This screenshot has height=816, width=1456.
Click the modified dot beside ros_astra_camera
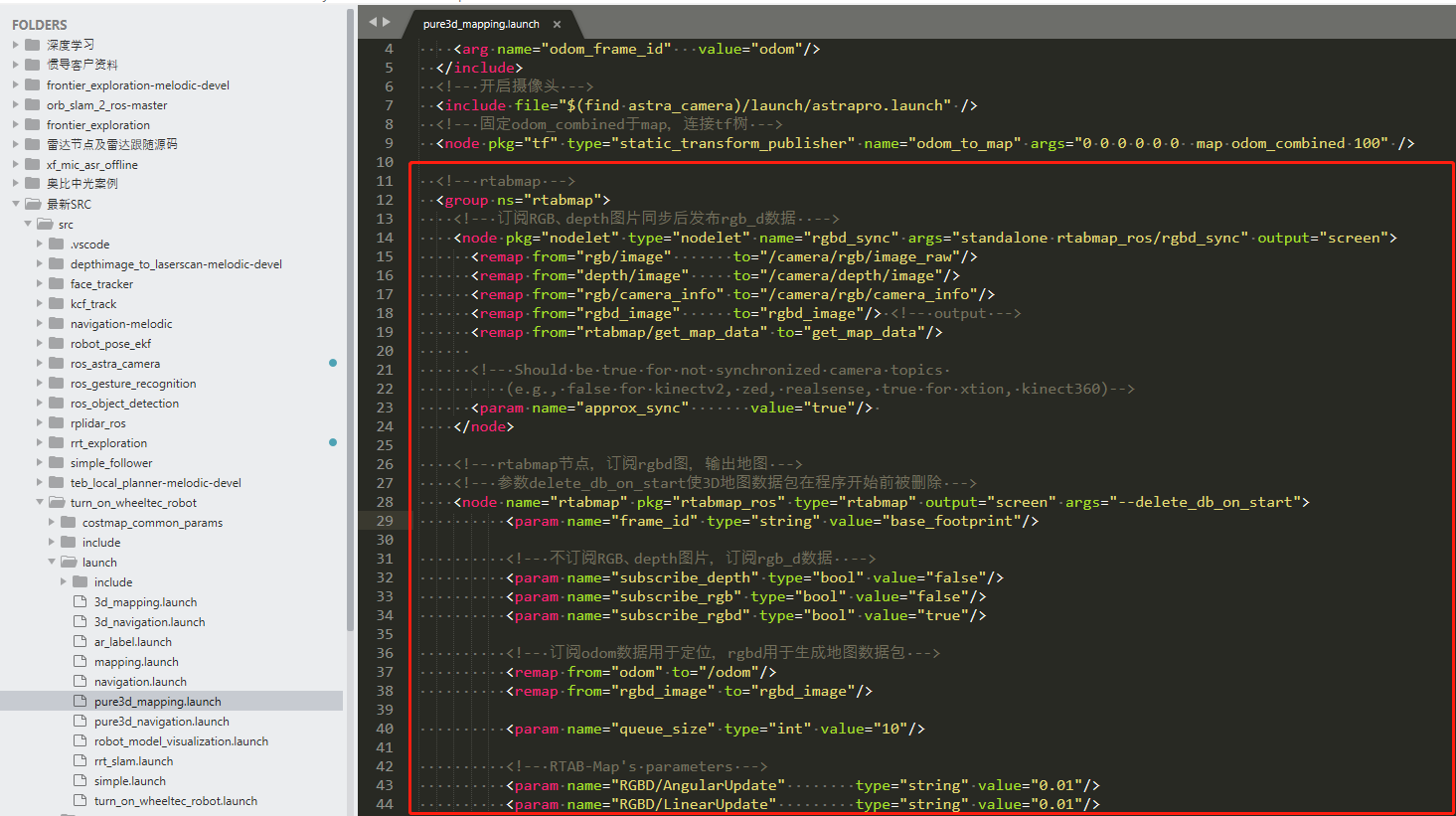coord(333,363)
